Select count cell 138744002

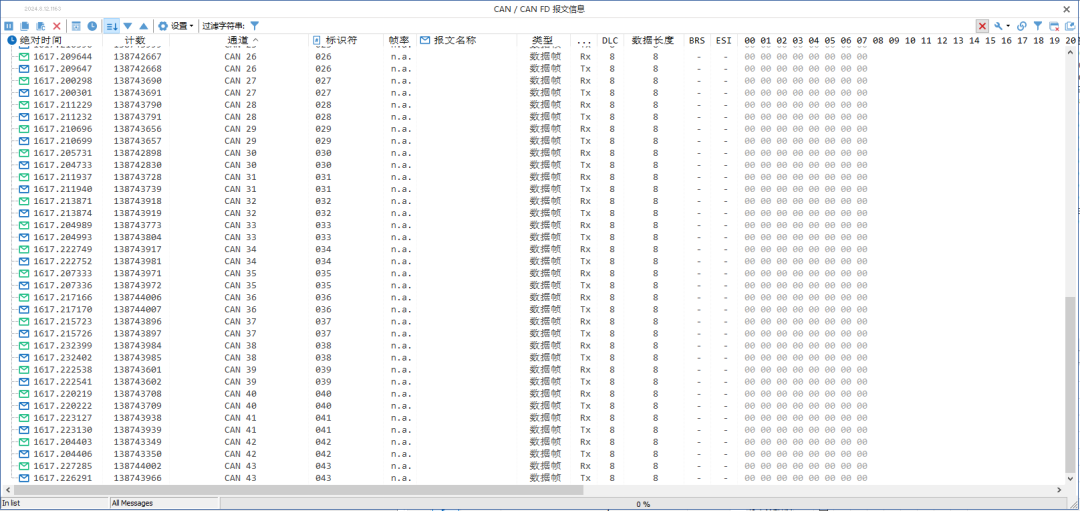pos(138,466)
